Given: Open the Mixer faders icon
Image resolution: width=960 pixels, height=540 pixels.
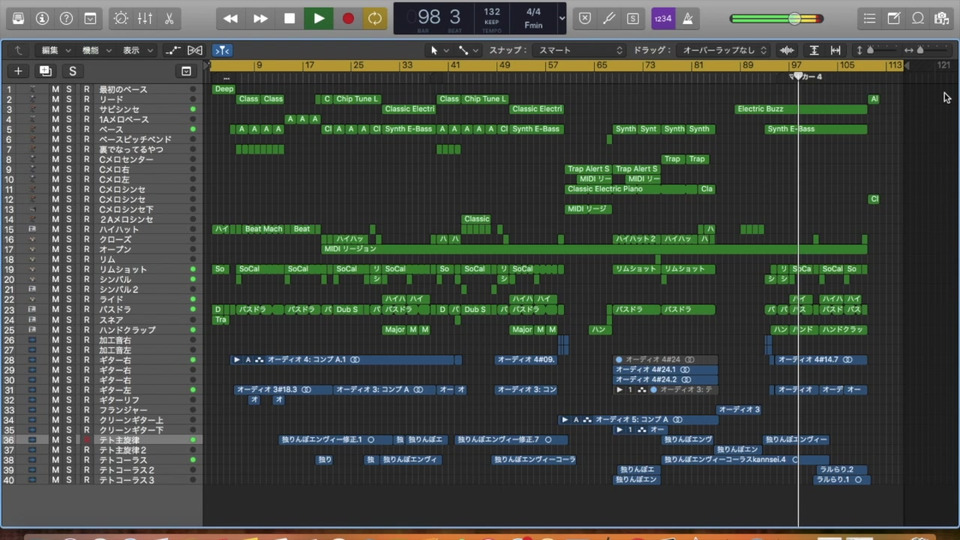Looking at the screenshot, I should [x=144, y=18].
